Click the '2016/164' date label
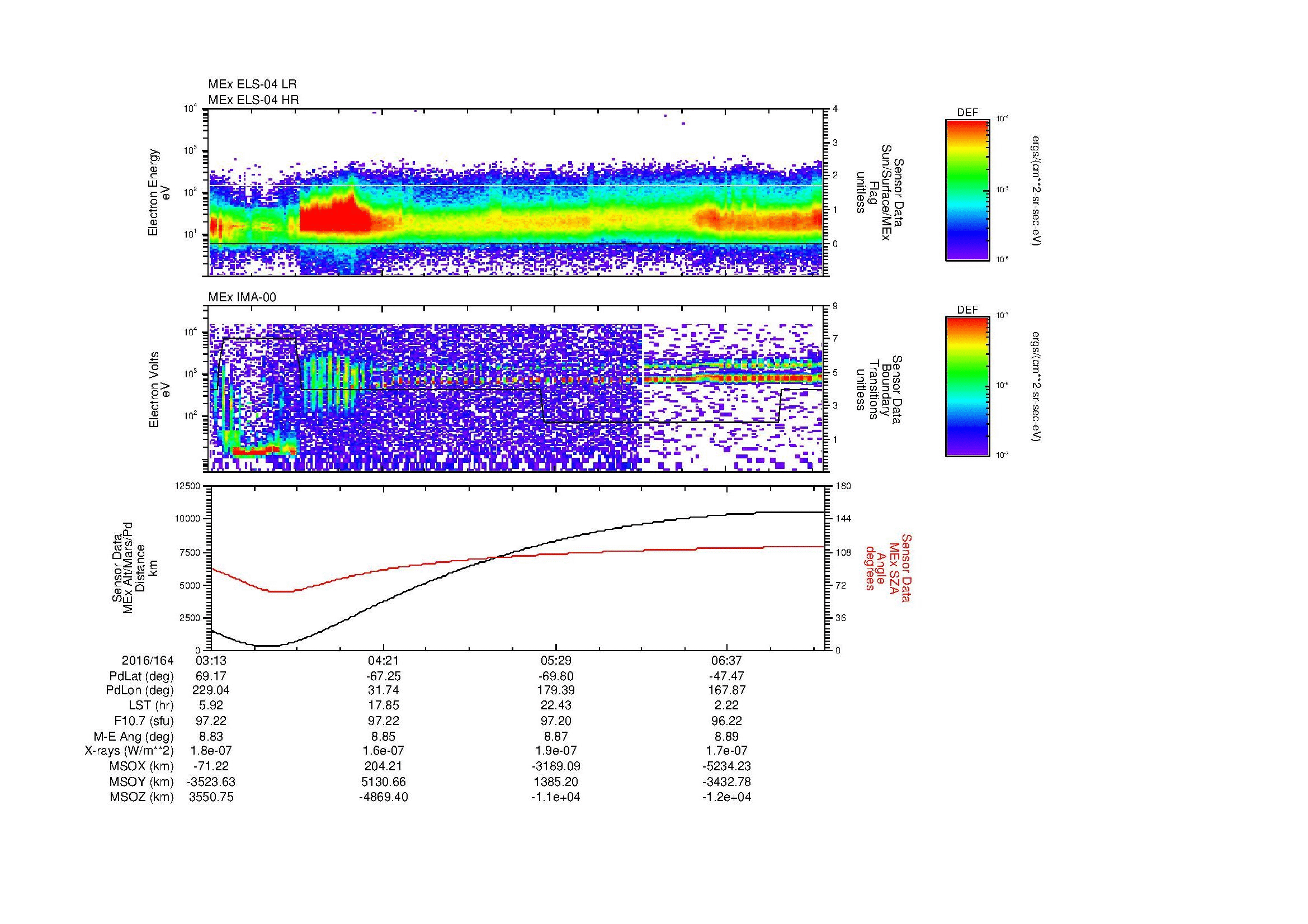This screenshot has height=924, width=1308. coord(148,661)
